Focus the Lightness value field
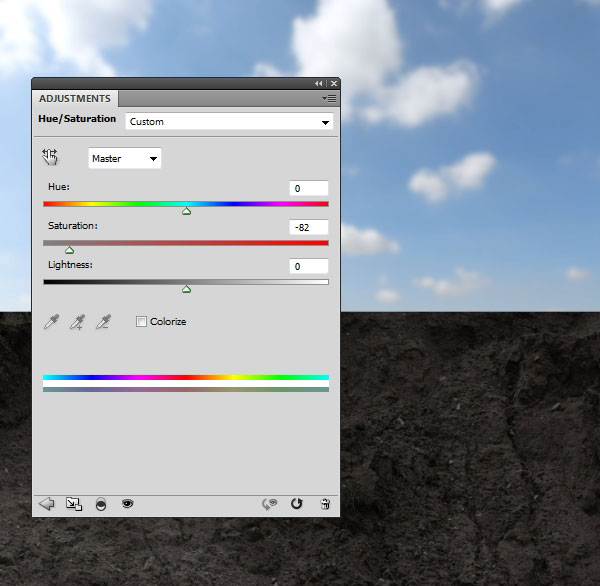The image size is (600, 586). click(309, 266)
